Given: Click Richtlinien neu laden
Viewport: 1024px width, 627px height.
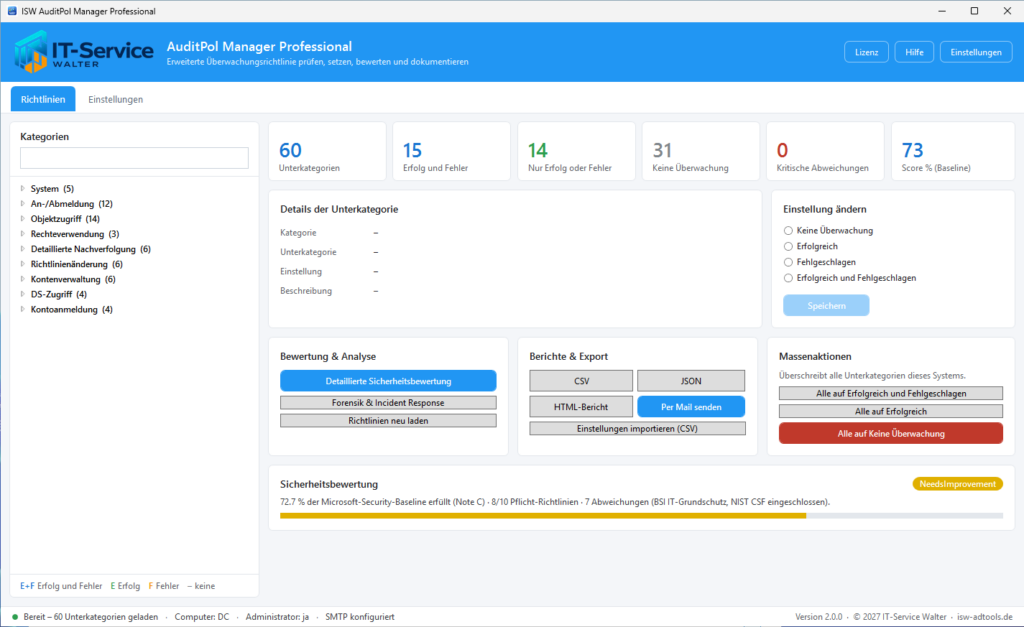Looking at the screenshot, I should (x=388, y=421).
